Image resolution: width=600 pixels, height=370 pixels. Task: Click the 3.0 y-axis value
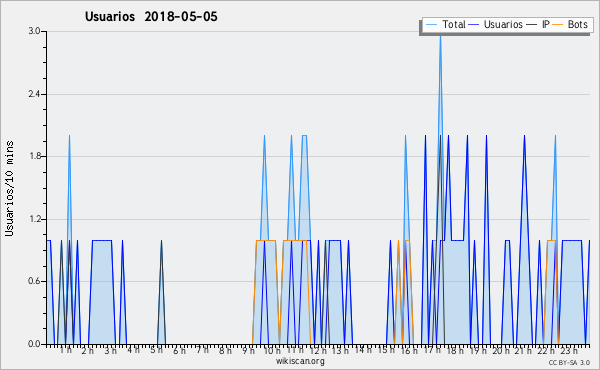click(x=34, y=31)
